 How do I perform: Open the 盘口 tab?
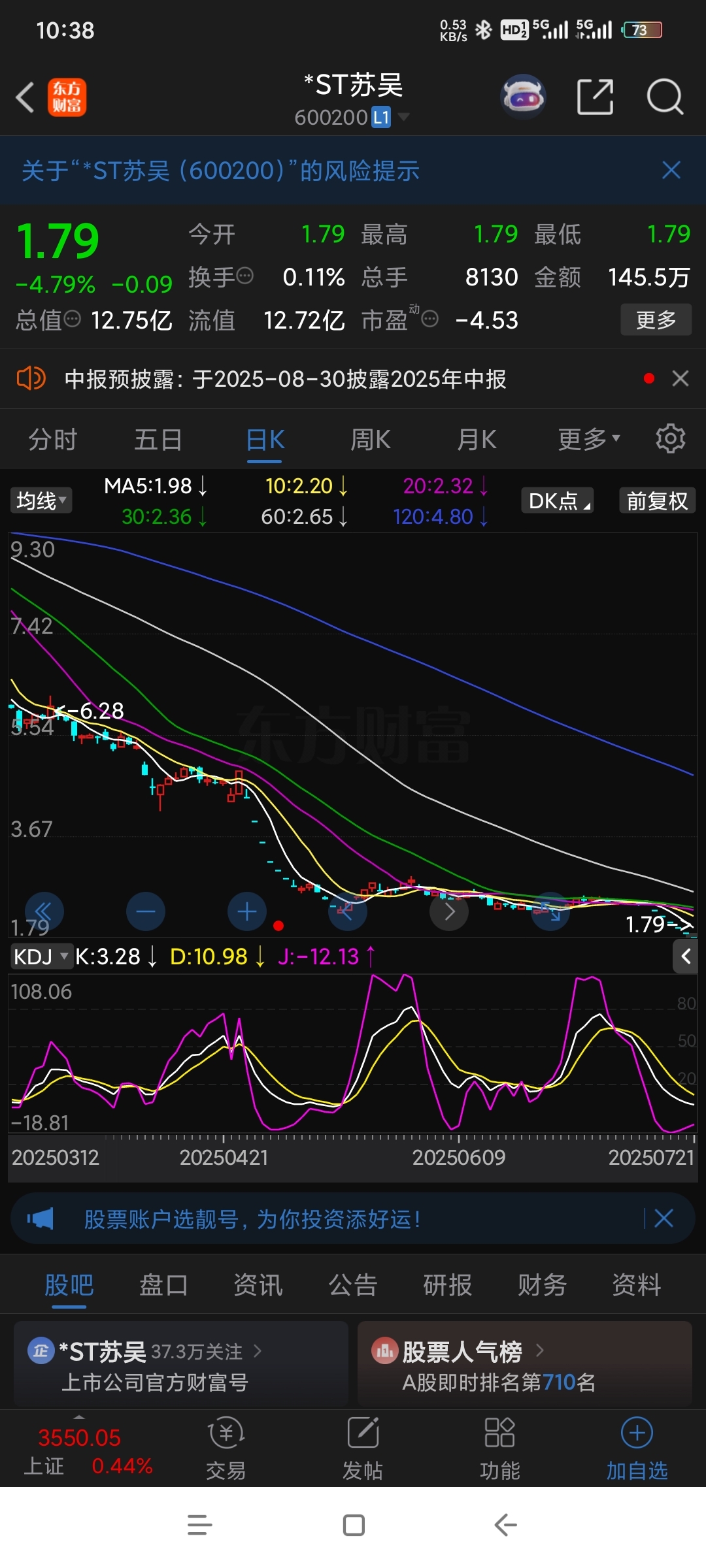pos(163,1284)
